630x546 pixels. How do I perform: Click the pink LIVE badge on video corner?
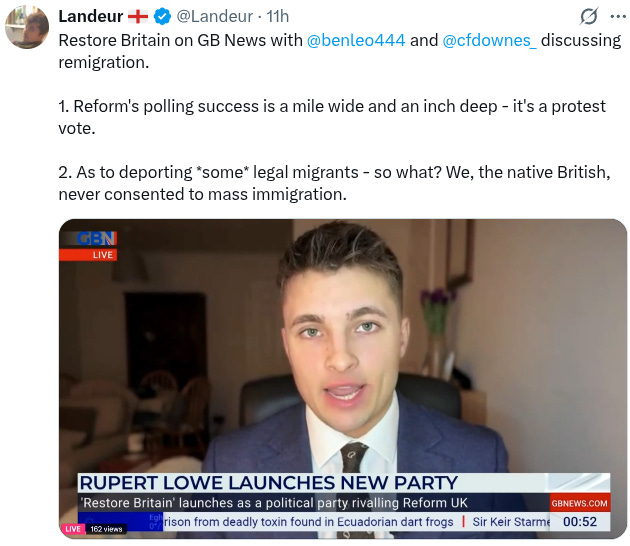(73, 529)
